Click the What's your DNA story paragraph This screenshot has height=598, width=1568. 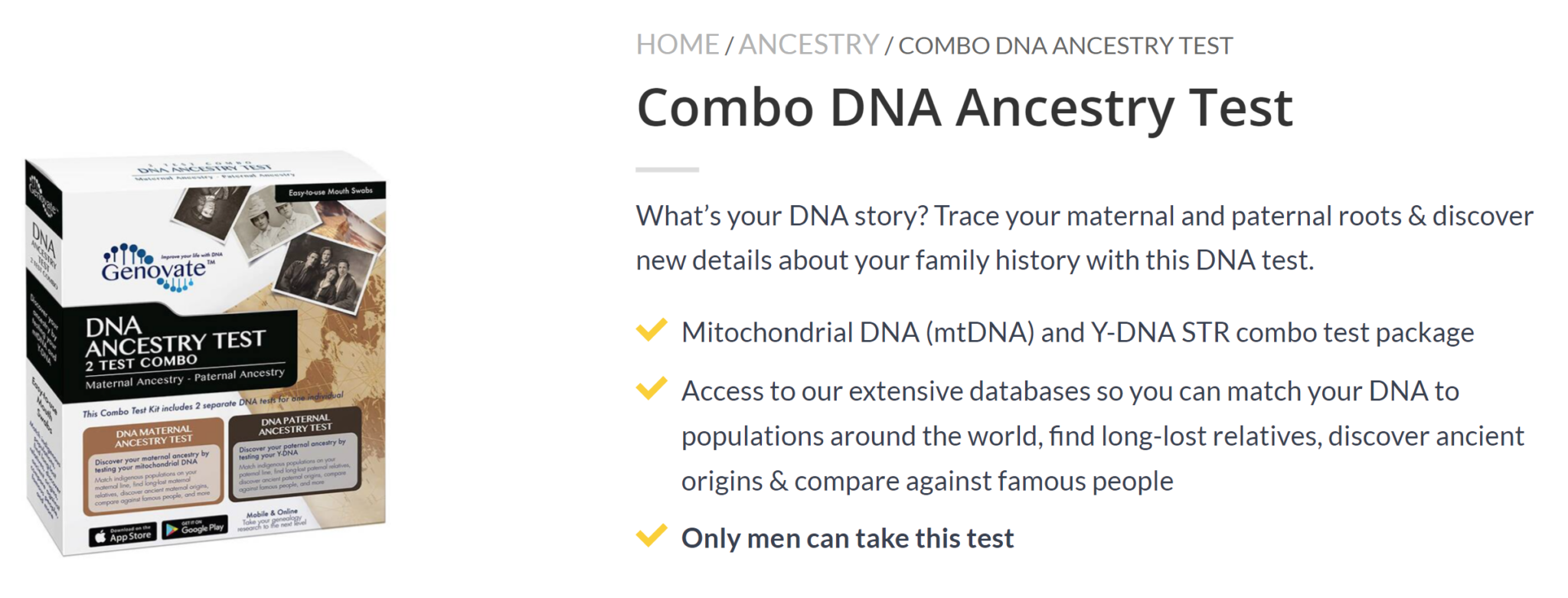pos(1084,238)
